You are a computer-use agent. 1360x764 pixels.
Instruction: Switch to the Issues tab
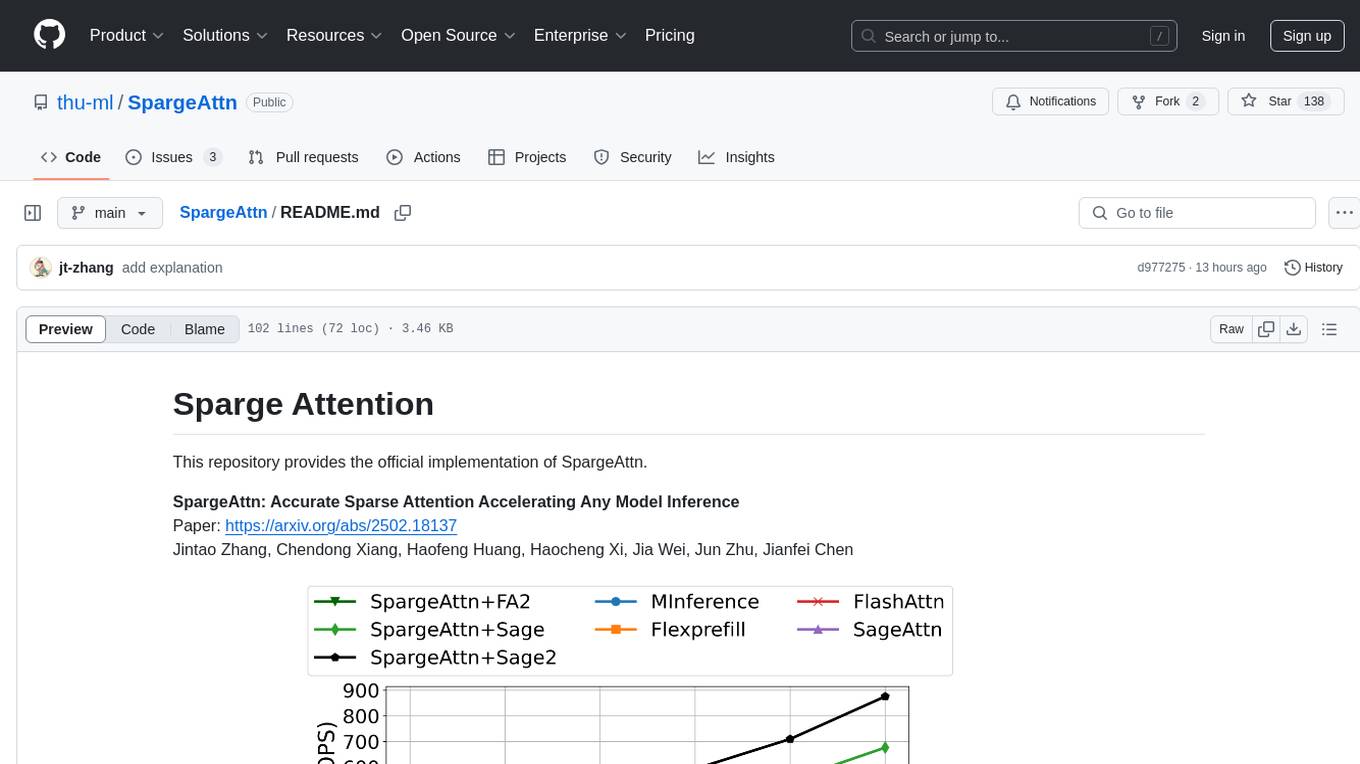click(x=173, y=157)
